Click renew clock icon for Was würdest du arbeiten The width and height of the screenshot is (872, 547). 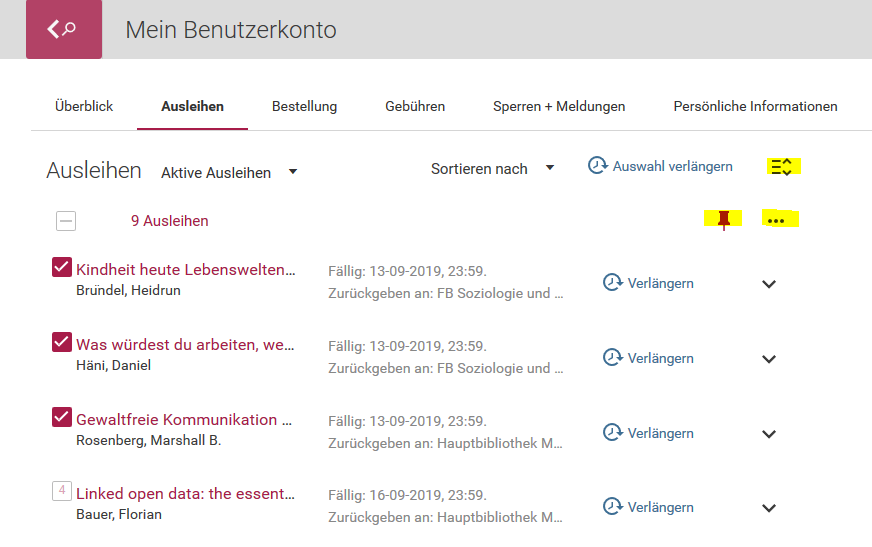pos(613,357)
